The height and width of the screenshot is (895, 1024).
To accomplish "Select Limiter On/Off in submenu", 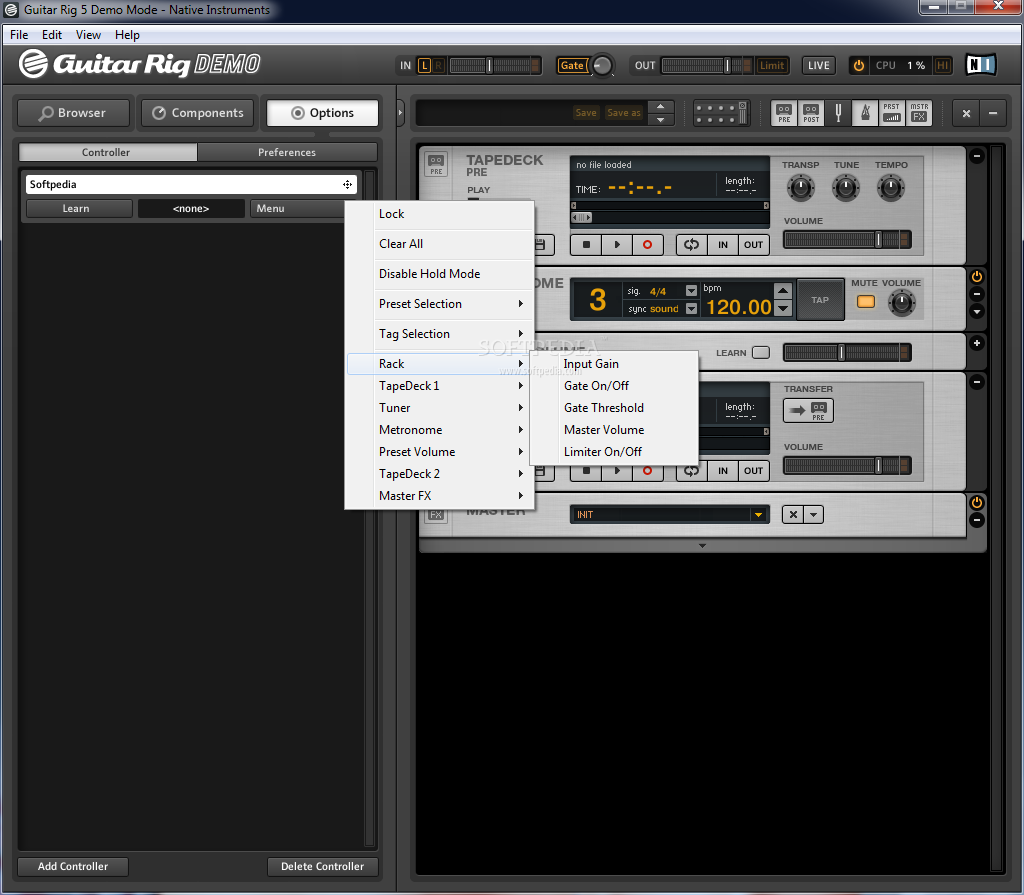I will click(x=614, y=452).
